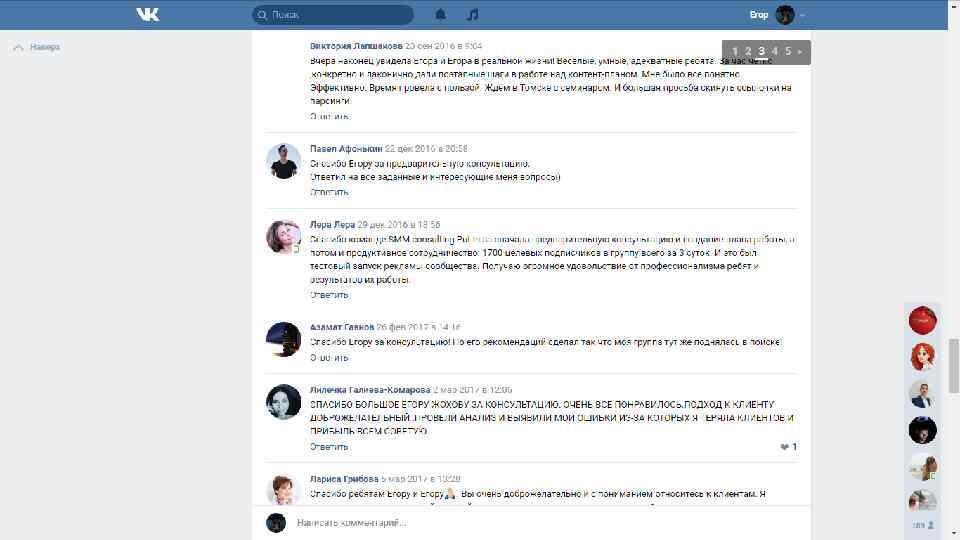
Task: Click the search magnifier icon
Action: [262, 15]
